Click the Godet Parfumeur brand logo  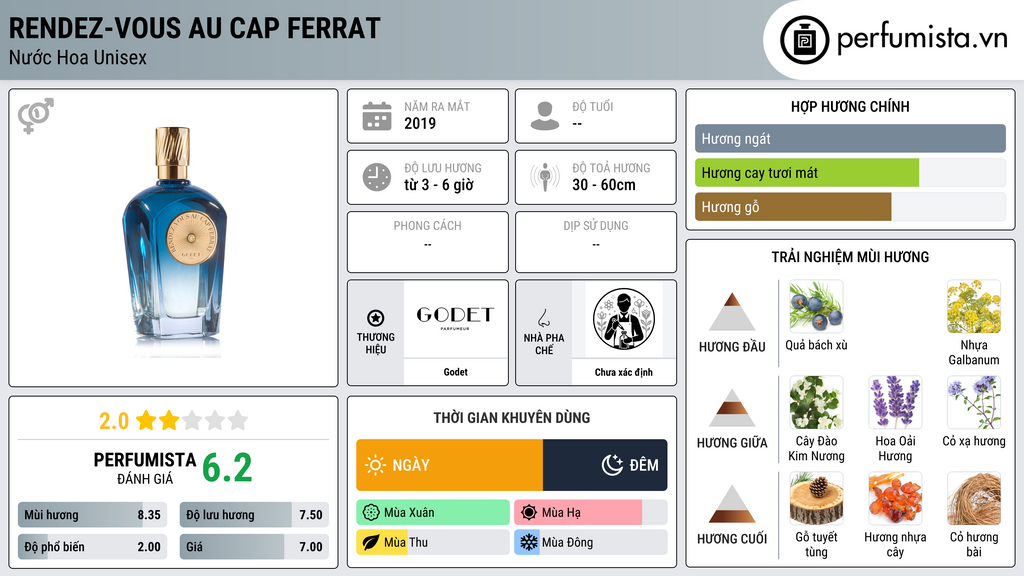coord(455,318)
